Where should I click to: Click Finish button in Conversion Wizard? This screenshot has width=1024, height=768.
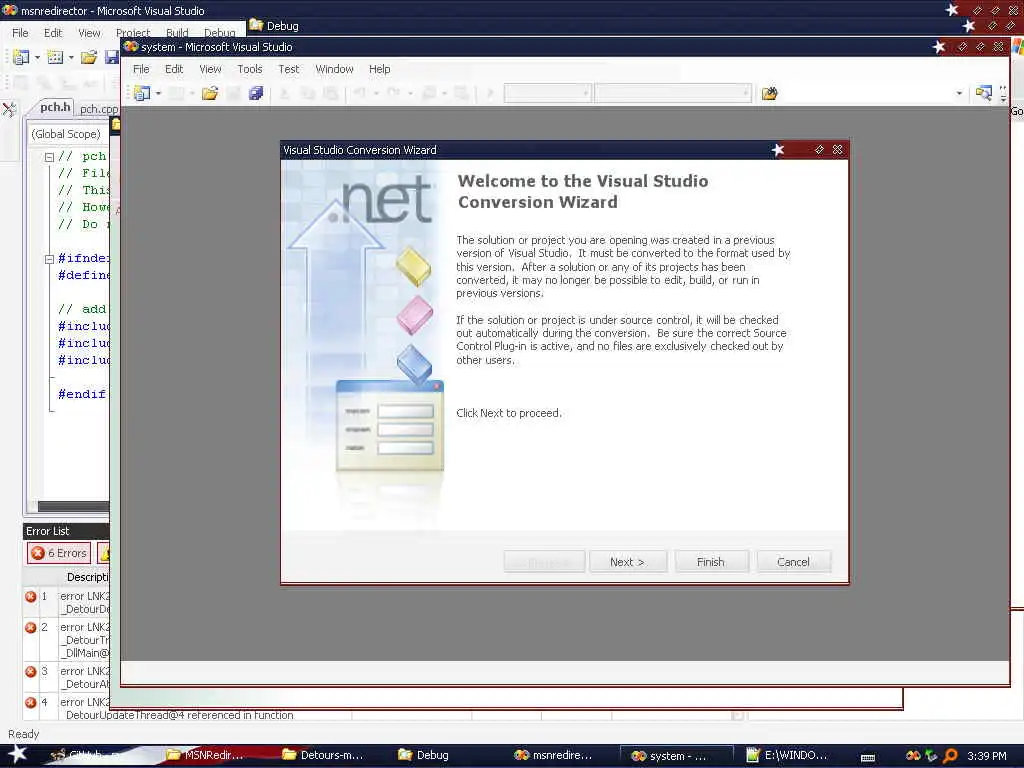point(711,562)
